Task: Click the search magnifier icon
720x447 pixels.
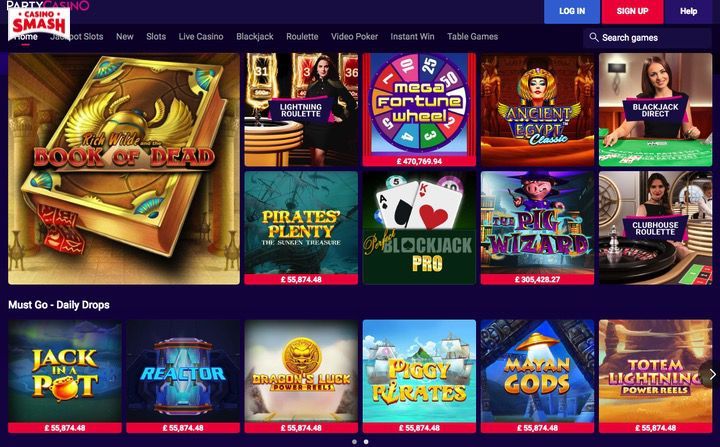Action: coord(593,37)
